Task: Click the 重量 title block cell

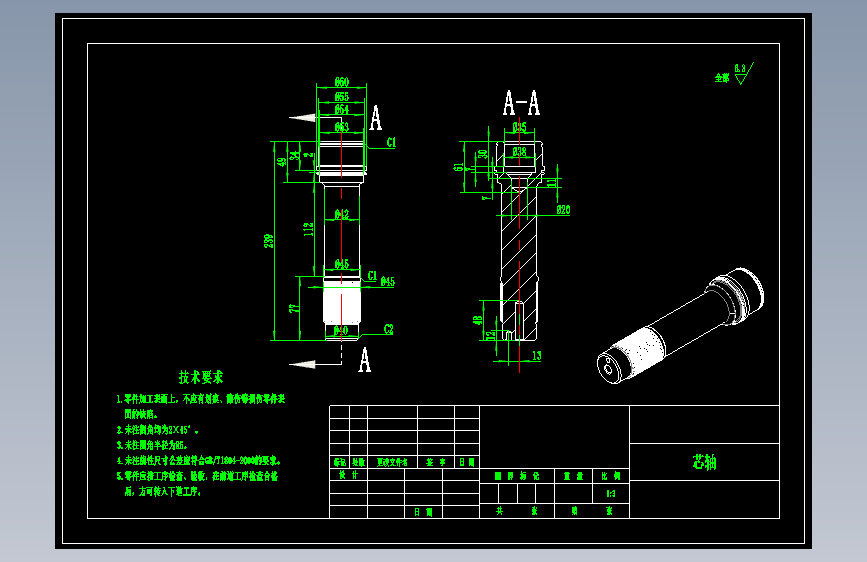Action: coord(573,476)
